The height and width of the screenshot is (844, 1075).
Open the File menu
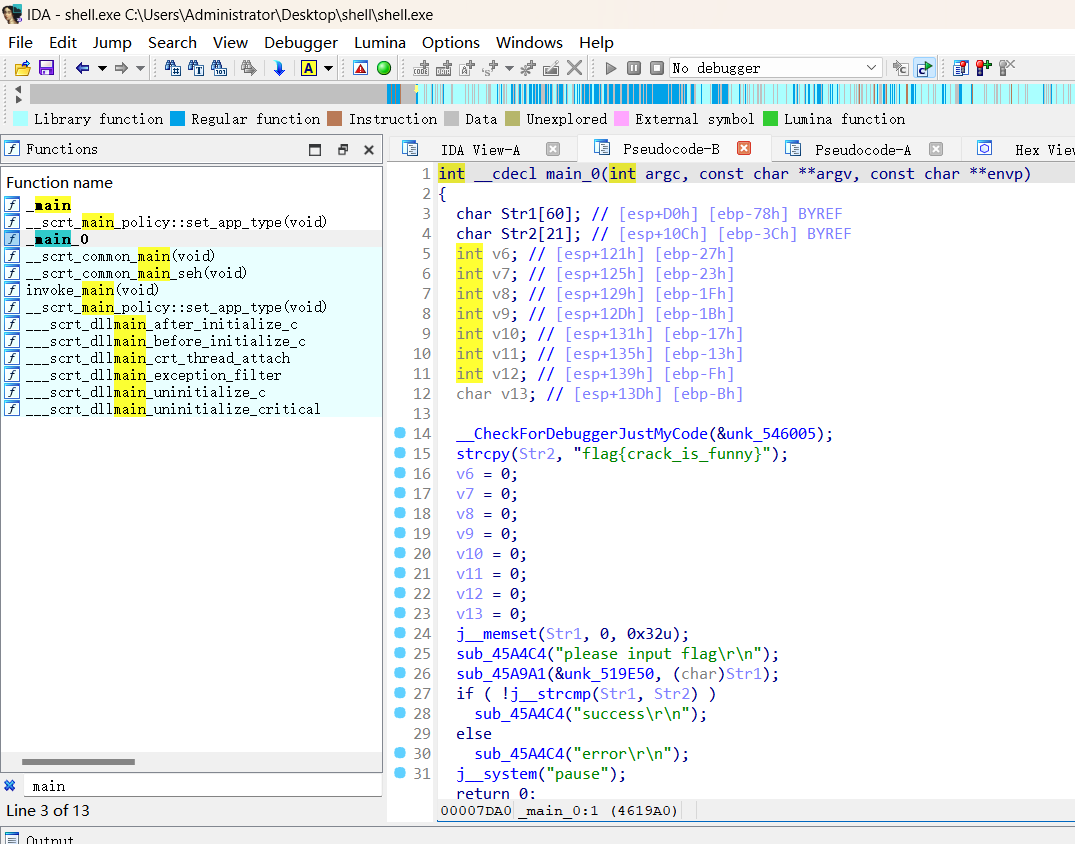[21, 43]
